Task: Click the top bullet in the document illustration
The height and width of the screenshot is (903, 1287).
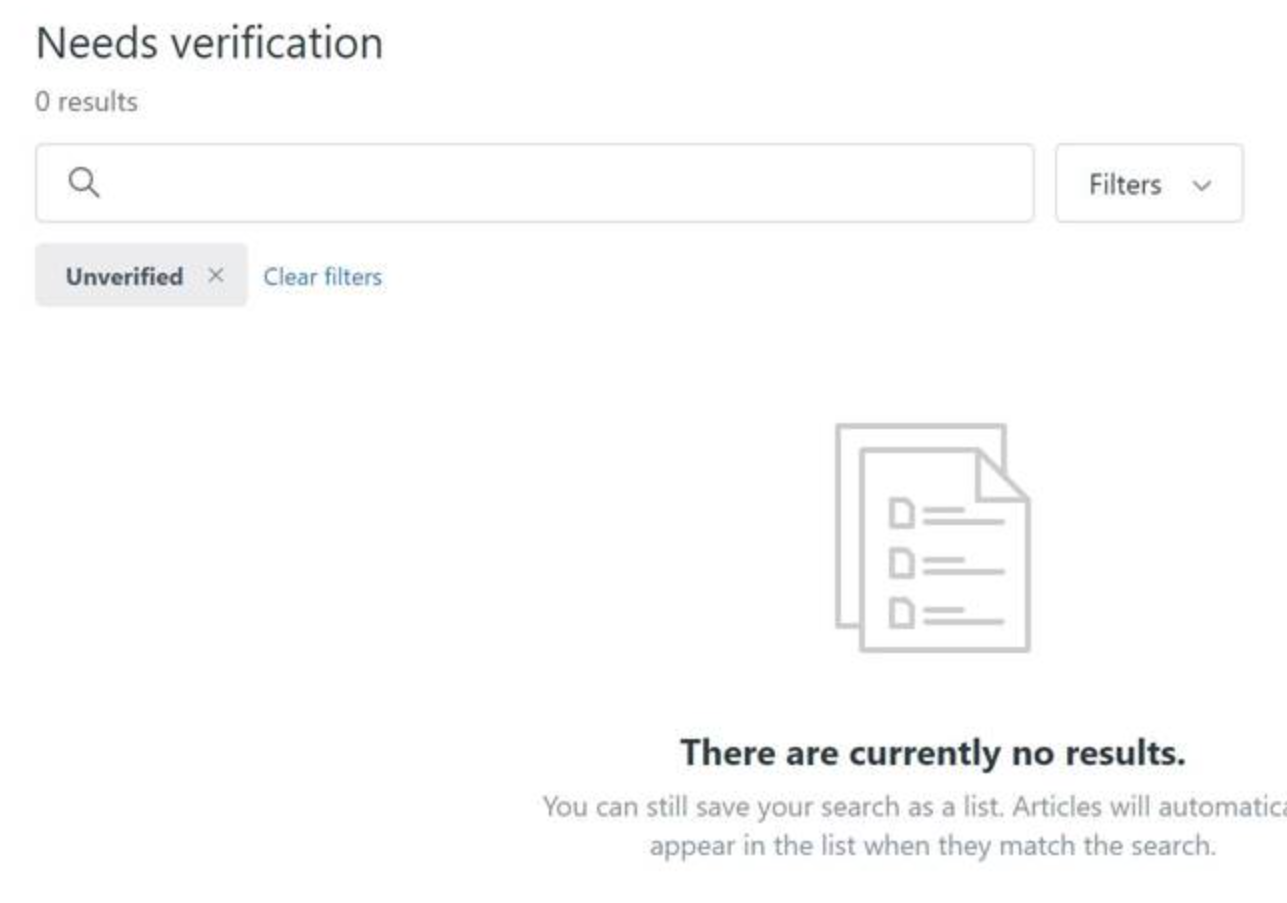Action: pyautogui.click(x=902, y=514)
